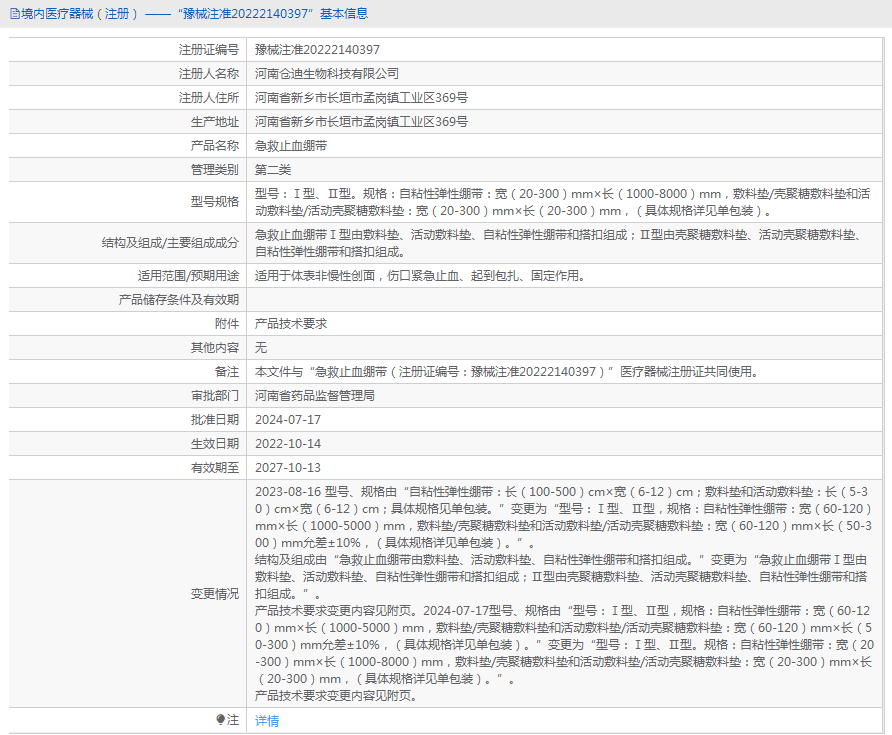
Task: Click the 结构及组成 composition description
Action: coord(559,243)
